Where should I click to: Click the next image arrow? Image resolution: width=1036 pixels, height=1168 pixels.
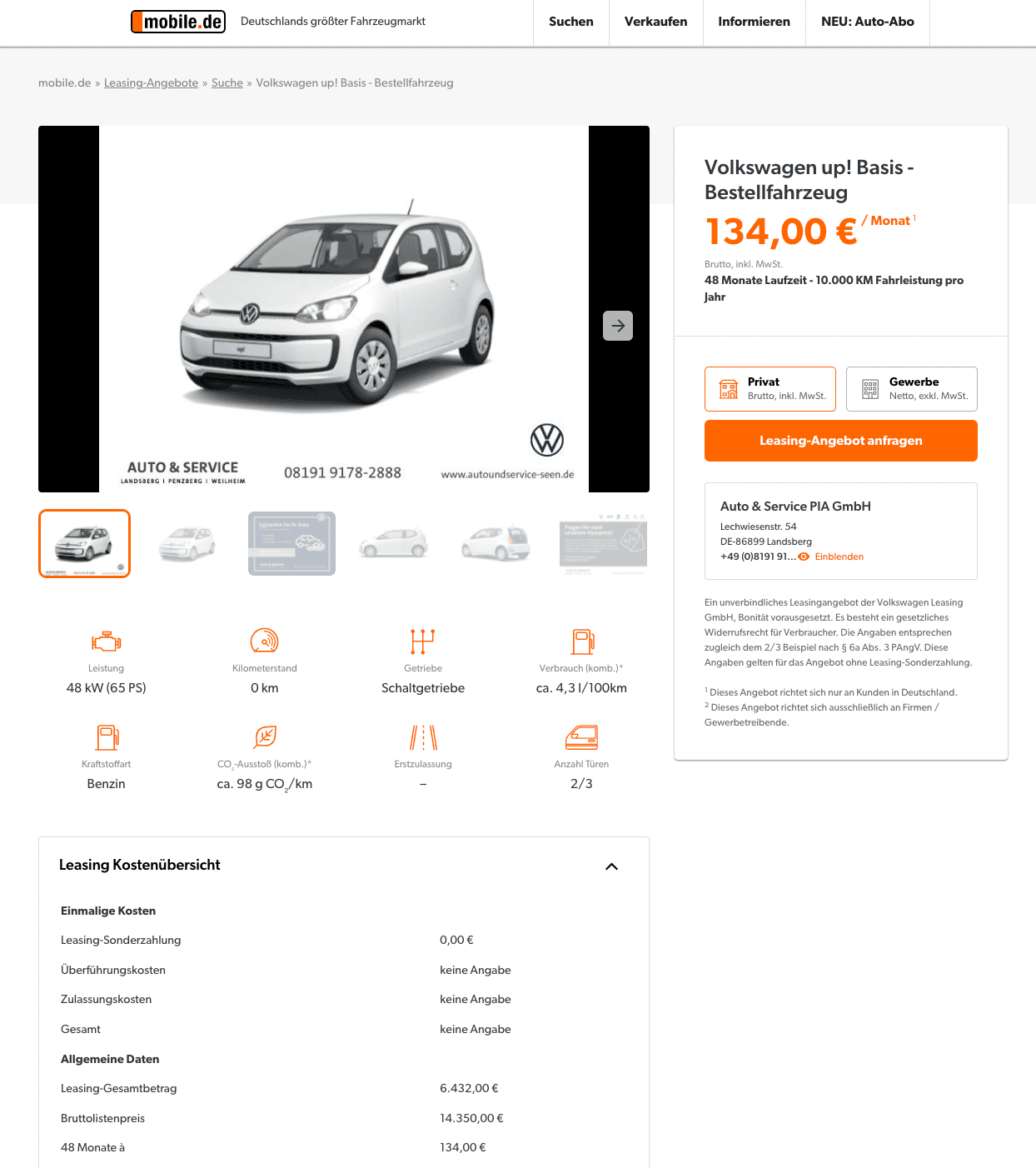pos(618,326)
